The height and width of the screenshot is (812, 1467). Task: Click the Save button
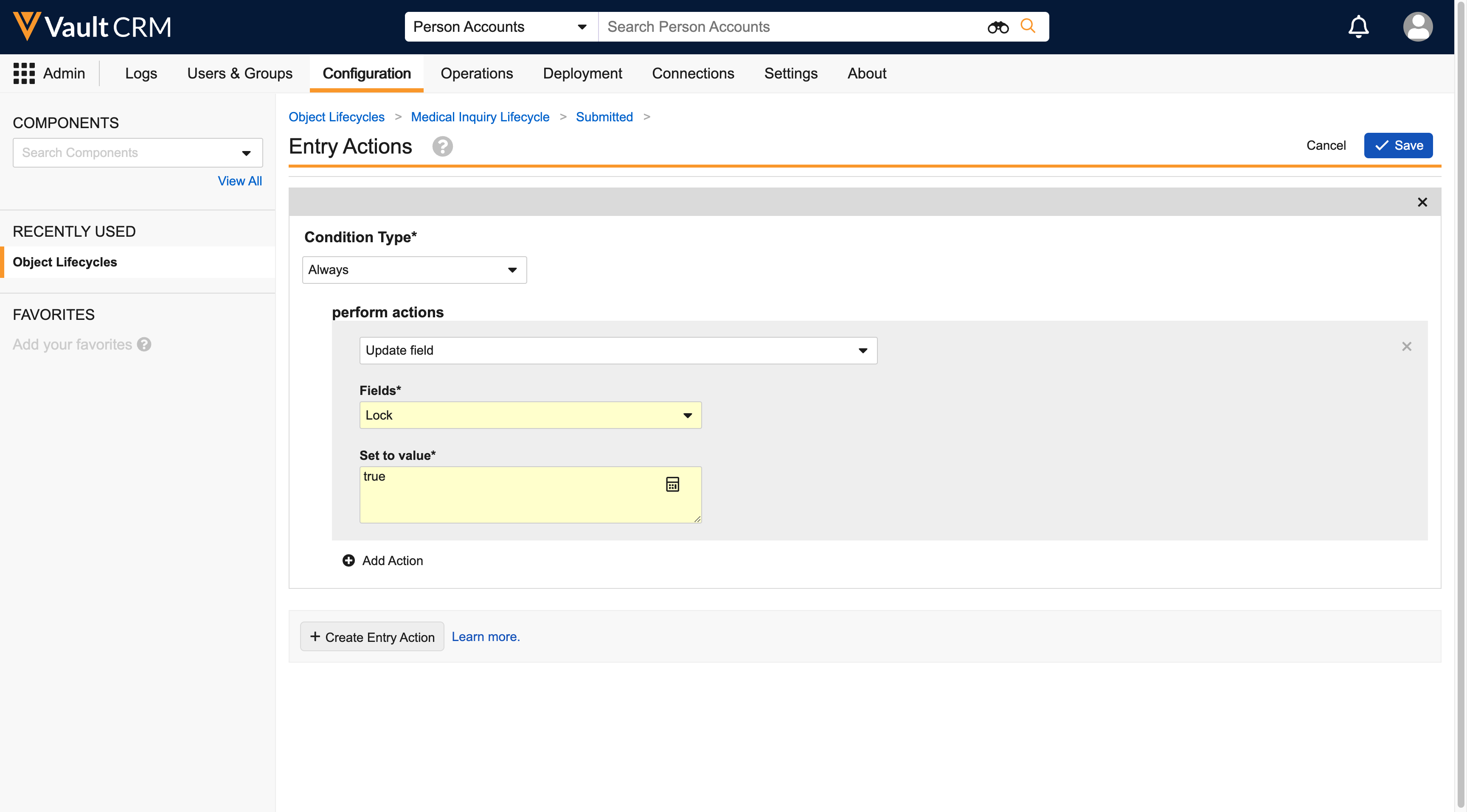[1398, 146]
